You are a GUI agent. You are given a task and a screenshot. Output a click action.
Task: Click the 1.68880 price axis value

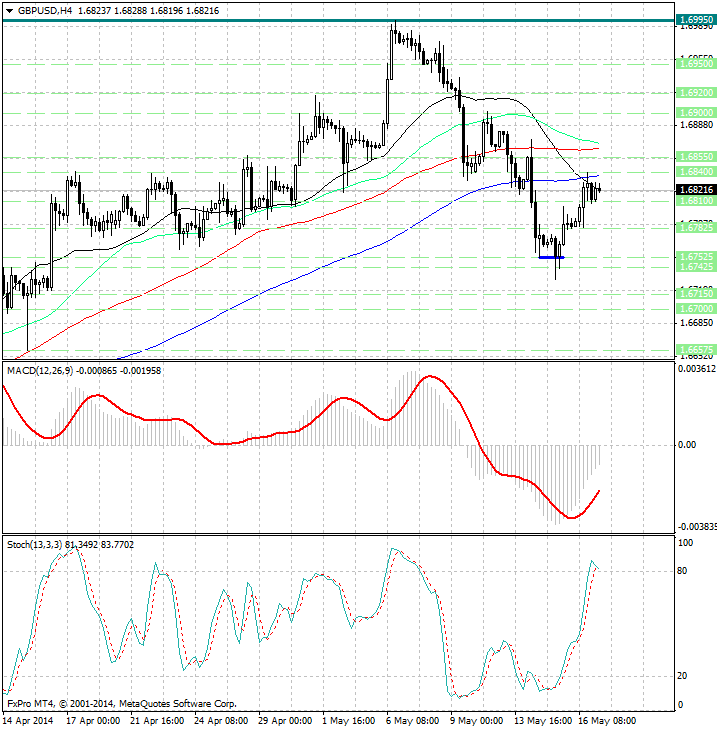696,125
